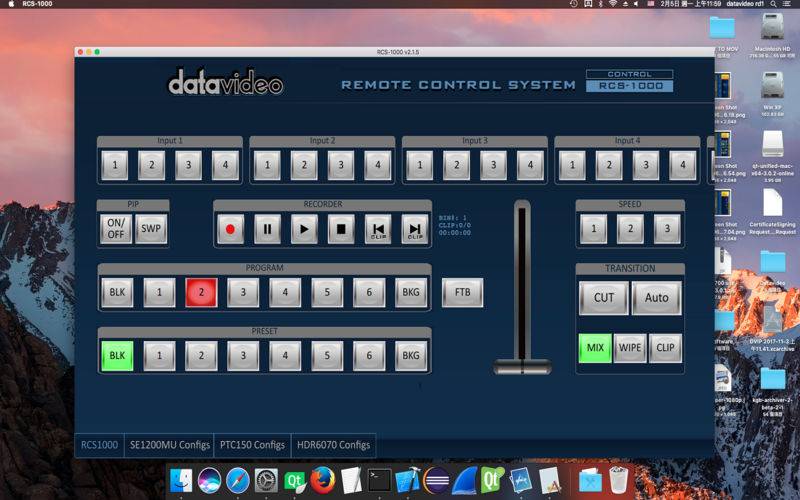Stop the recorder

(x=341, y=229)
